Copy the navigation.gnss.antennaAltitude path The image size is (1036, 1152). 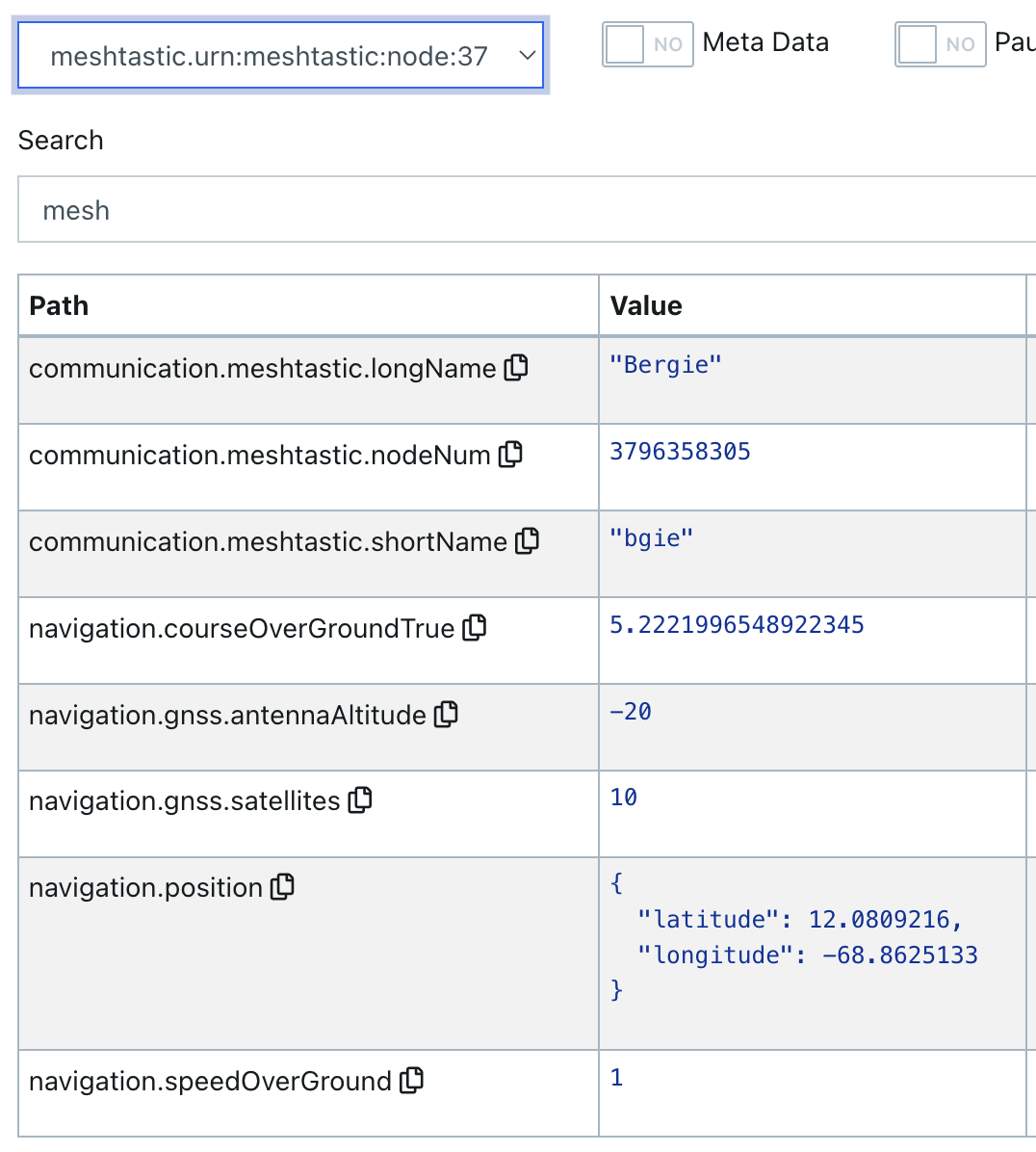447,714
